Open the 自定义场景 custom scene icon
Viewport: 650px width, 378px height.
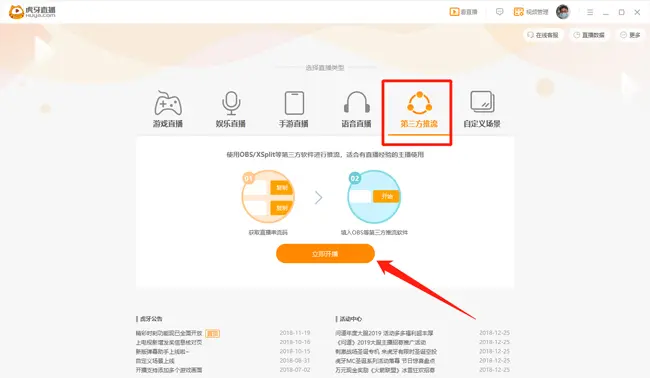pos(482,102)
